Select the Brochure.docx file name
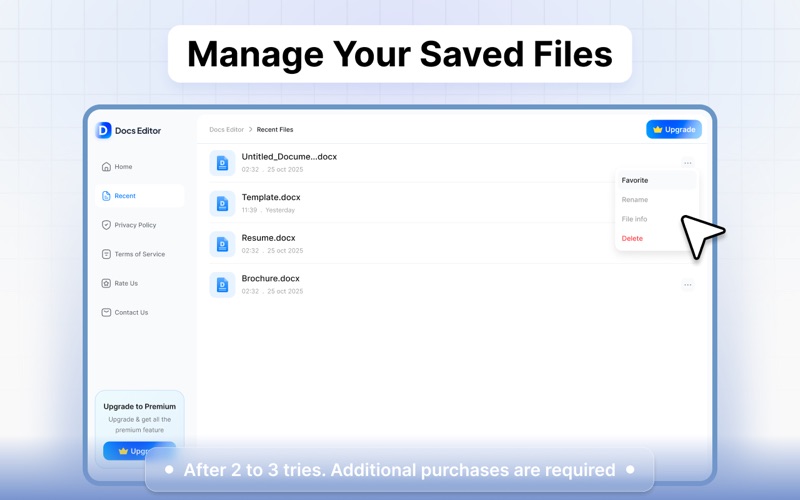The image size is (800, 500). point(270,279)
